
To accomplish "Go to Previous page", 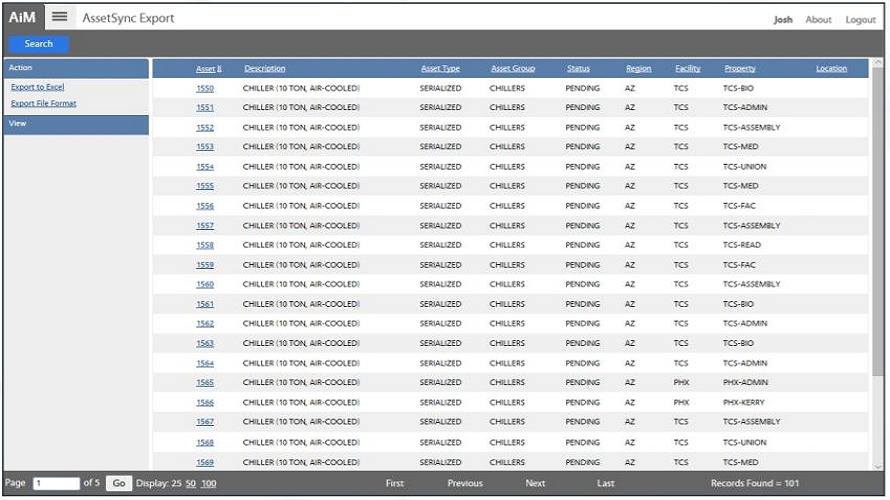I will pyautogui.click(x=465, y=484).
